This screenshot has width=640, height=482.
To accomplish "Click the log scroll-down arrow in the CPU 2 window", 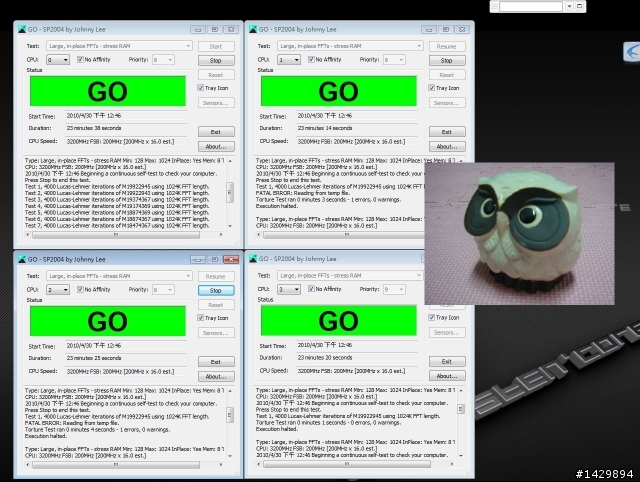I will point(230,456).
